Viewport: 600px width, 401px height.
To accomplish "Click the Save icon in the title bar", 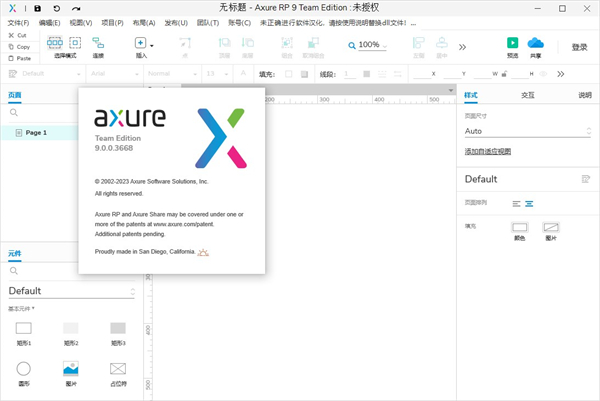I will pyautogui.click(x=38, y=8).
